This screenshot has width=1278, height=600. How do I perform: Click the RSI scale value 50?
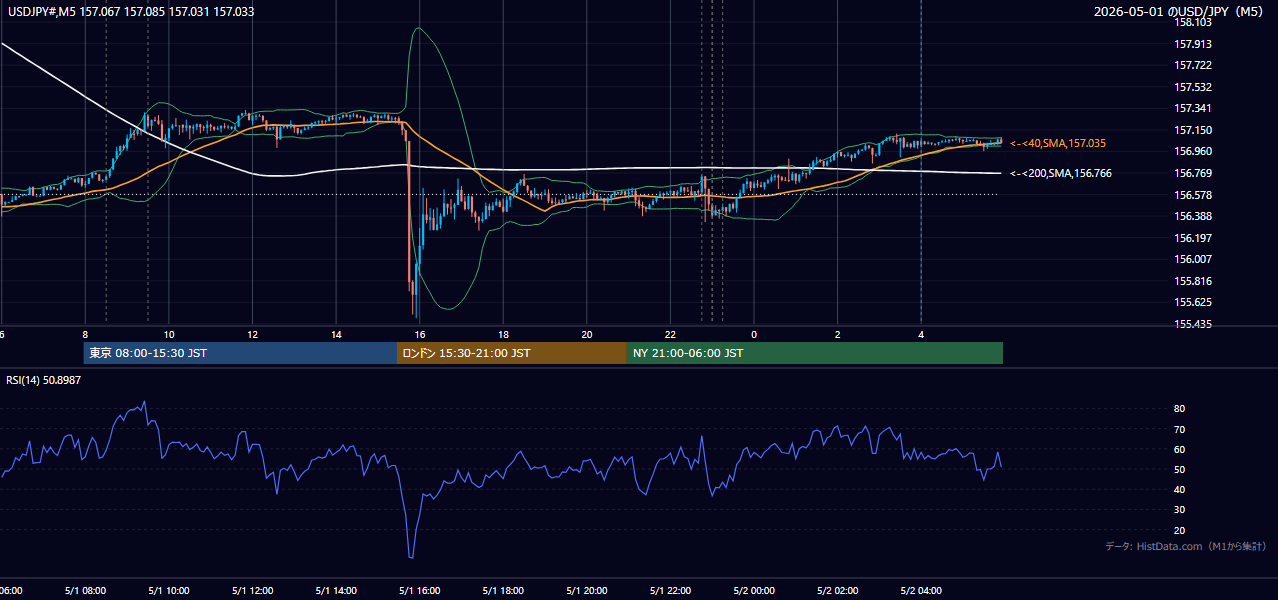pos(1179,469)
